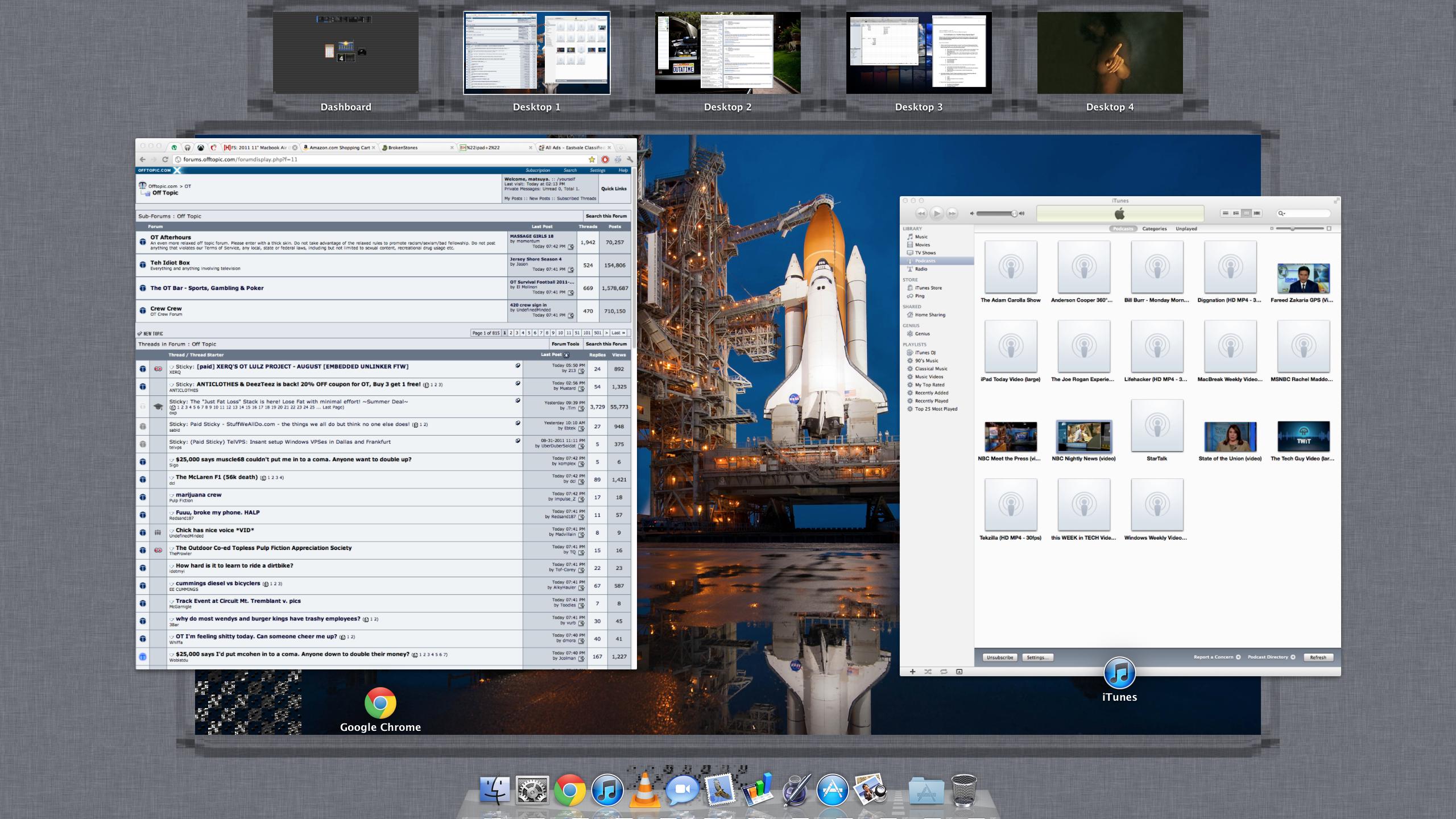Switch iTunes to grid view
The image size is (1456, 819).
tap(1246, 213)
